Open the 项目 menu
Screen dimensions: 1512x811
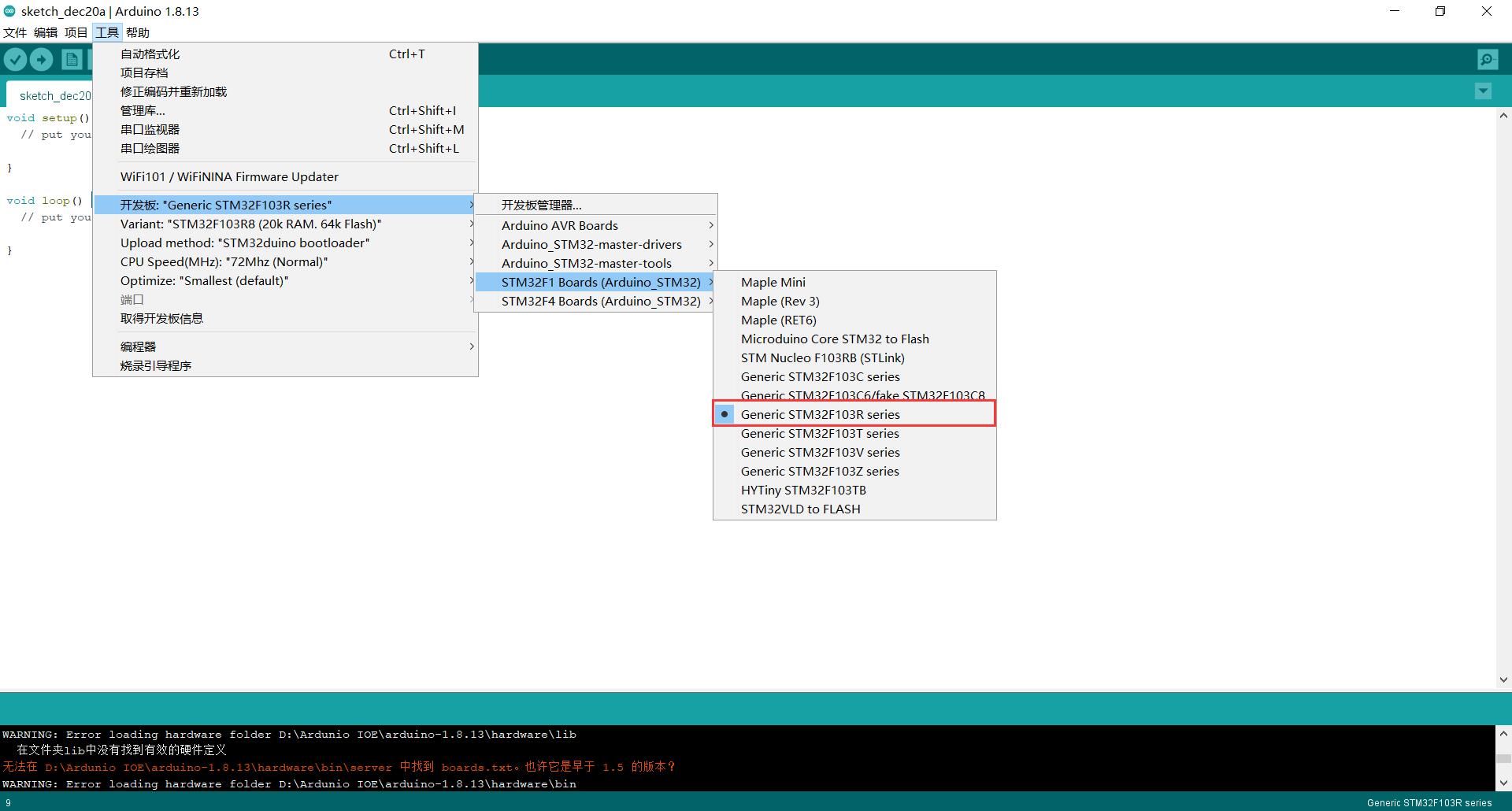pyautogui.click(x=76, y=32)
